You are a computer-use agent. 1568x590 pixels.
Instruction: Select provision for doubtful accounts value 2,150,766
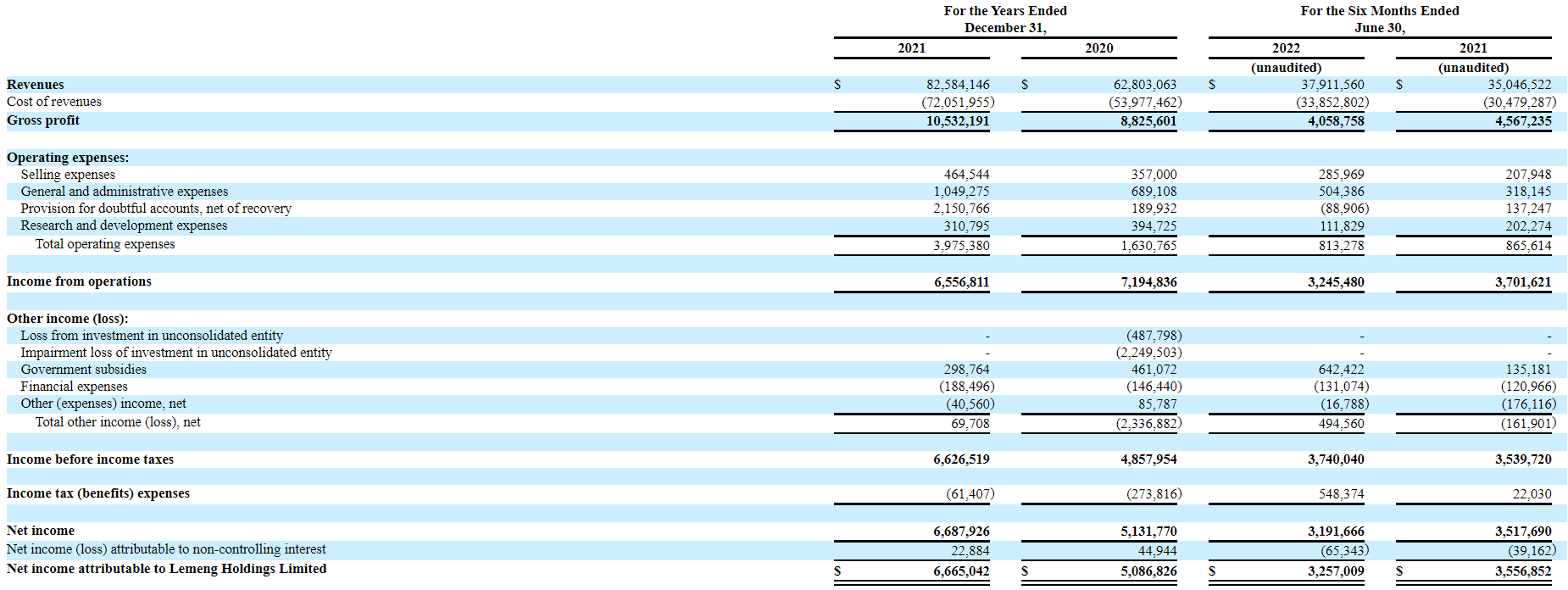[961, 209]
